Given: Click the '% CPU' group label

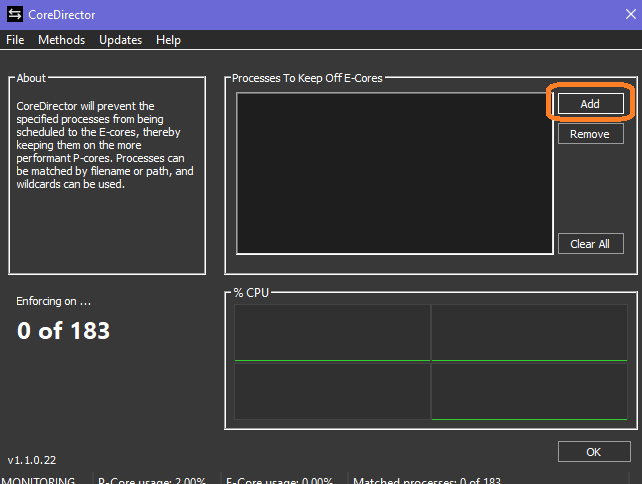Looking at the screenshot, I should [251, 293].
